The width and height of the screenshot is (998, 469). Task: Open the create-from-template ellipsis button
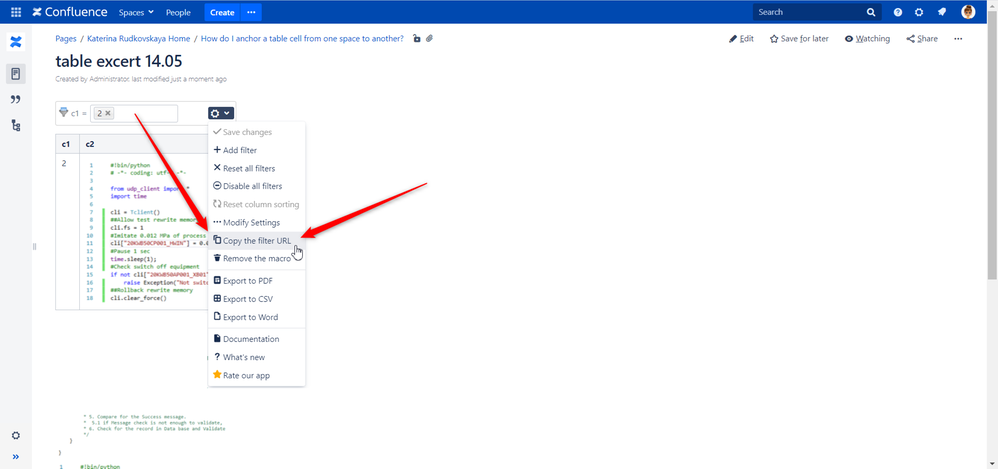click(x=251, y=12)
